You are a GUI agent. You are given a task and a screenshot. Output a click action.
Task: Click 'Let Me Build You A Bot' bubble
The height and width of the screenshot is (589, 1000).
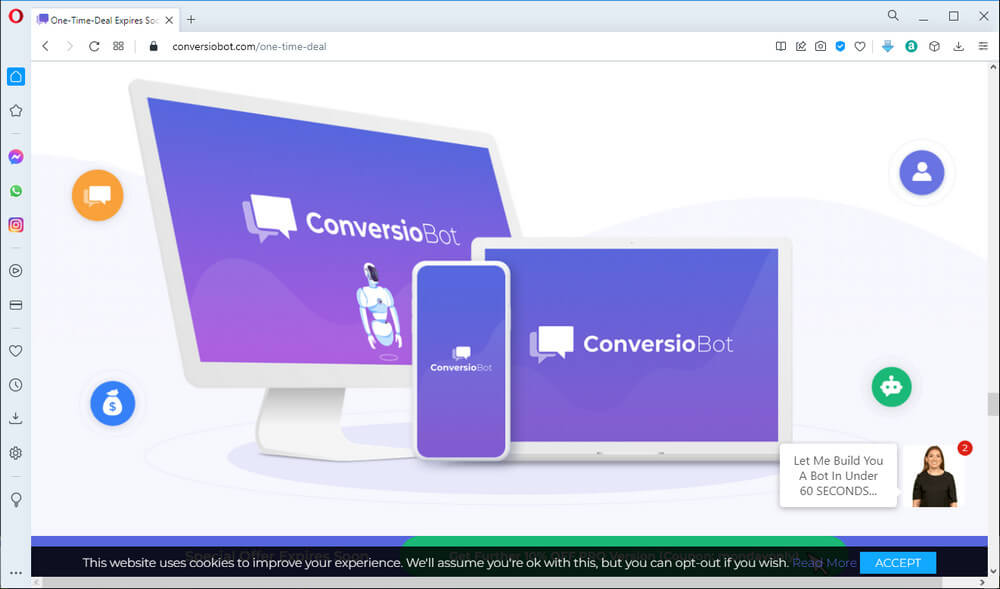838,476
